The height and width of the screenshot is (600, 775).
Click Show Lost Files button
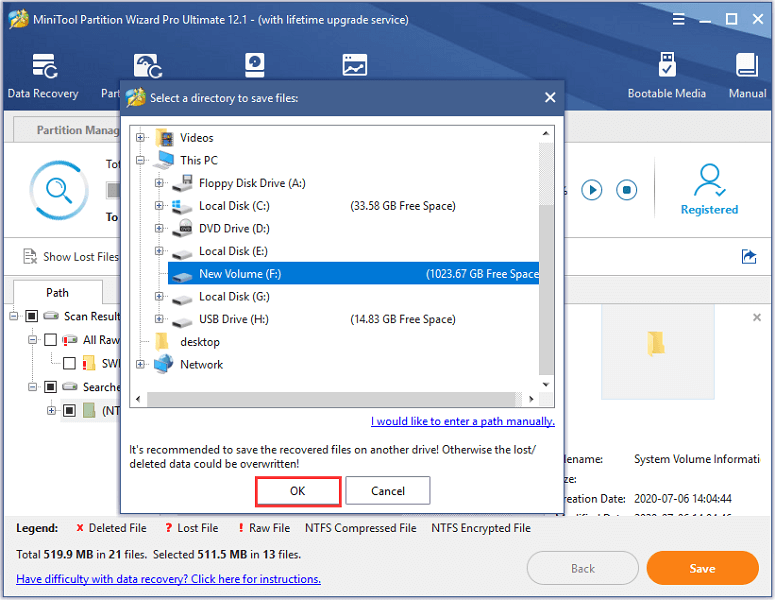(71, 257)
